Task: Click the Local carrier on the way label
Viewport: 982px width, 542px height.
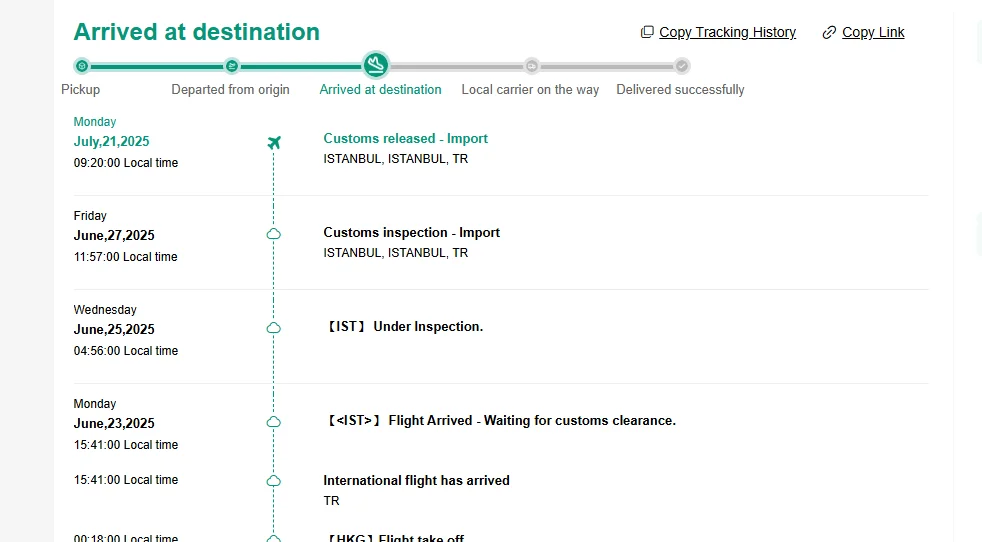Action: point(530,89)
